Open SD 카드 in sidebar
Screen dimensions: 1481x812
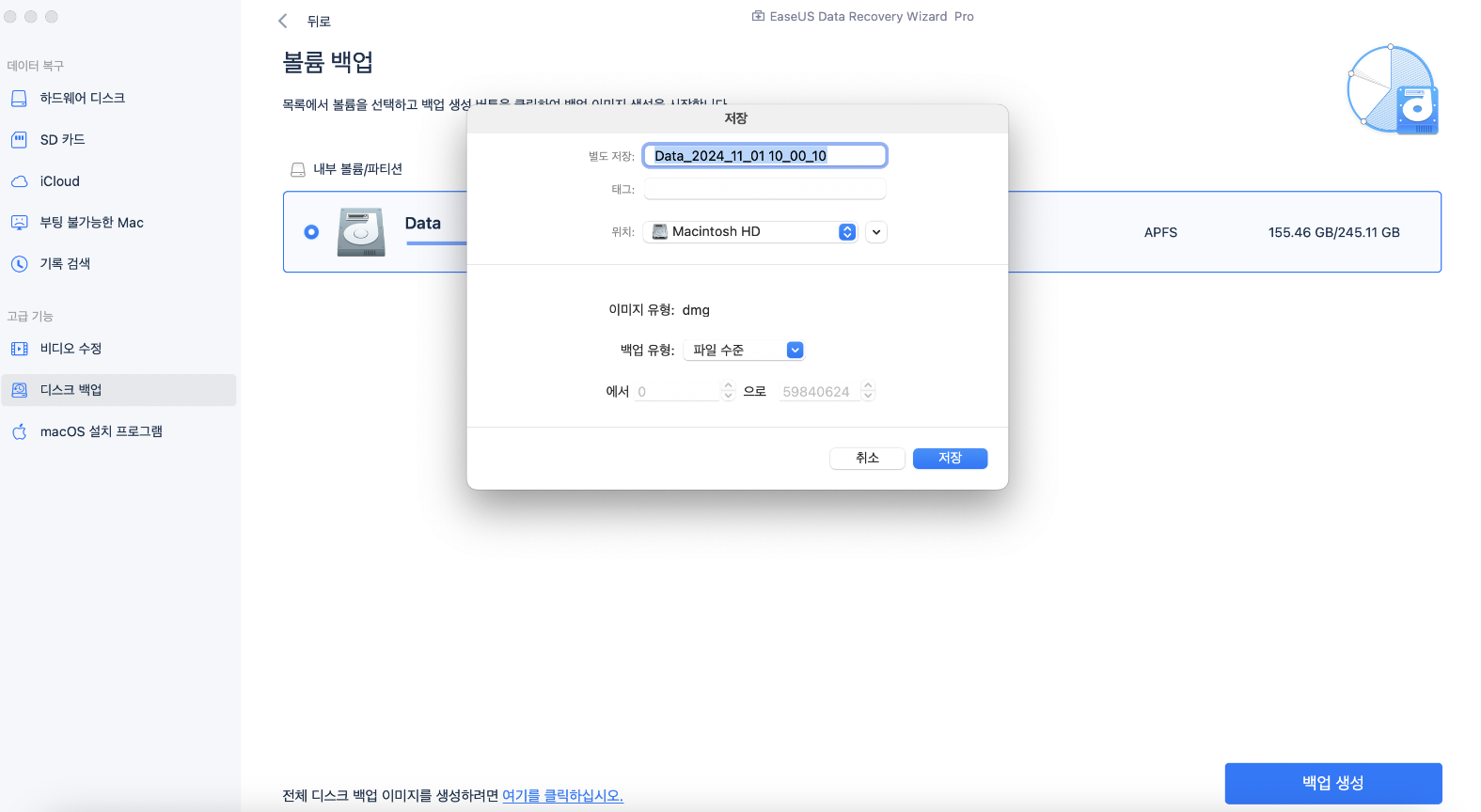[x=118, y=140]
